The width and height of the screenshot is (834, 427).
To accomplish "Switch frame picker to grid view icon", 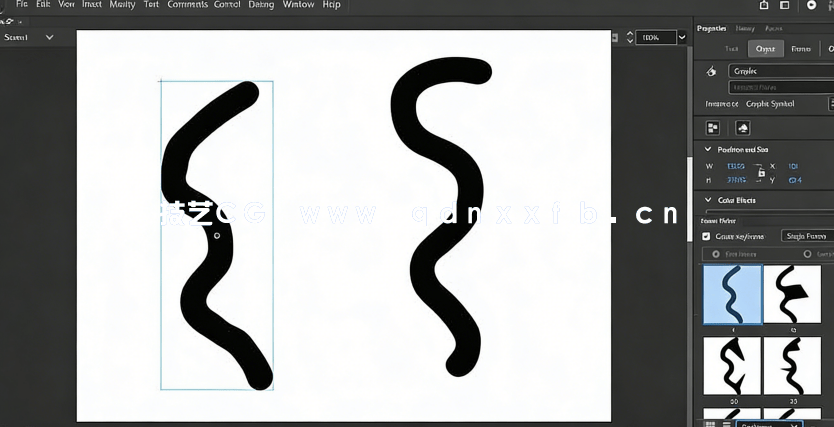I will coord(710,424).
